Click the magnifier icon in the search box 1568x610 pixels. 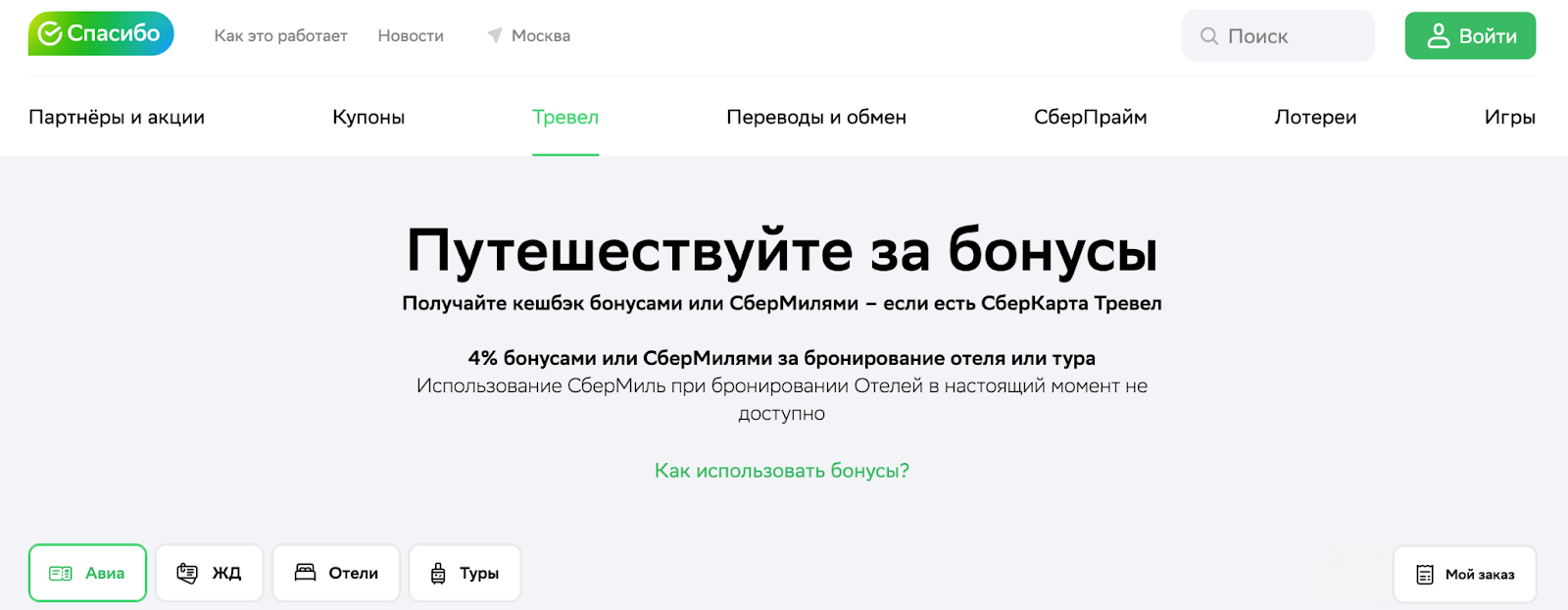(x=1209, y=36)
